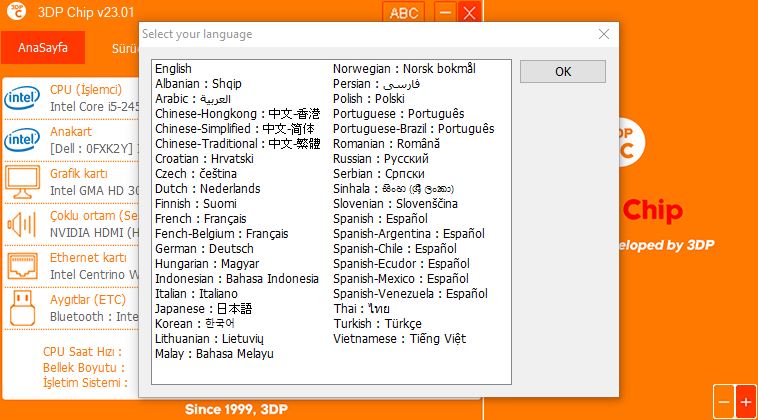This screenshot has height=420, width=758.
Task: Click the OK button in language dialog
Action: [563, 72]
